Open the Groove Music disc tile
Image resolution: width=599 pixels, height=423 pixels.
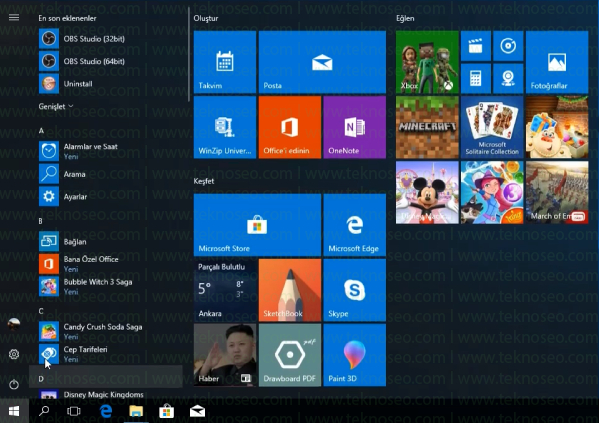click(508, 46)
